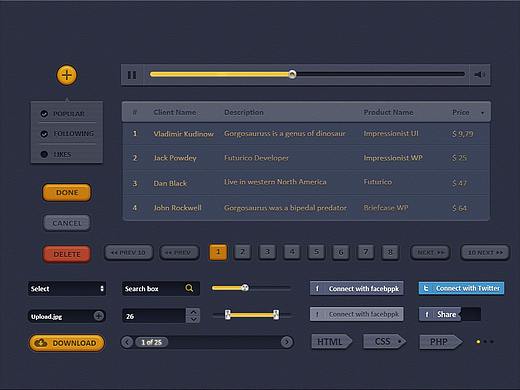Select page 7 in pagination

[x=366, y=252]
